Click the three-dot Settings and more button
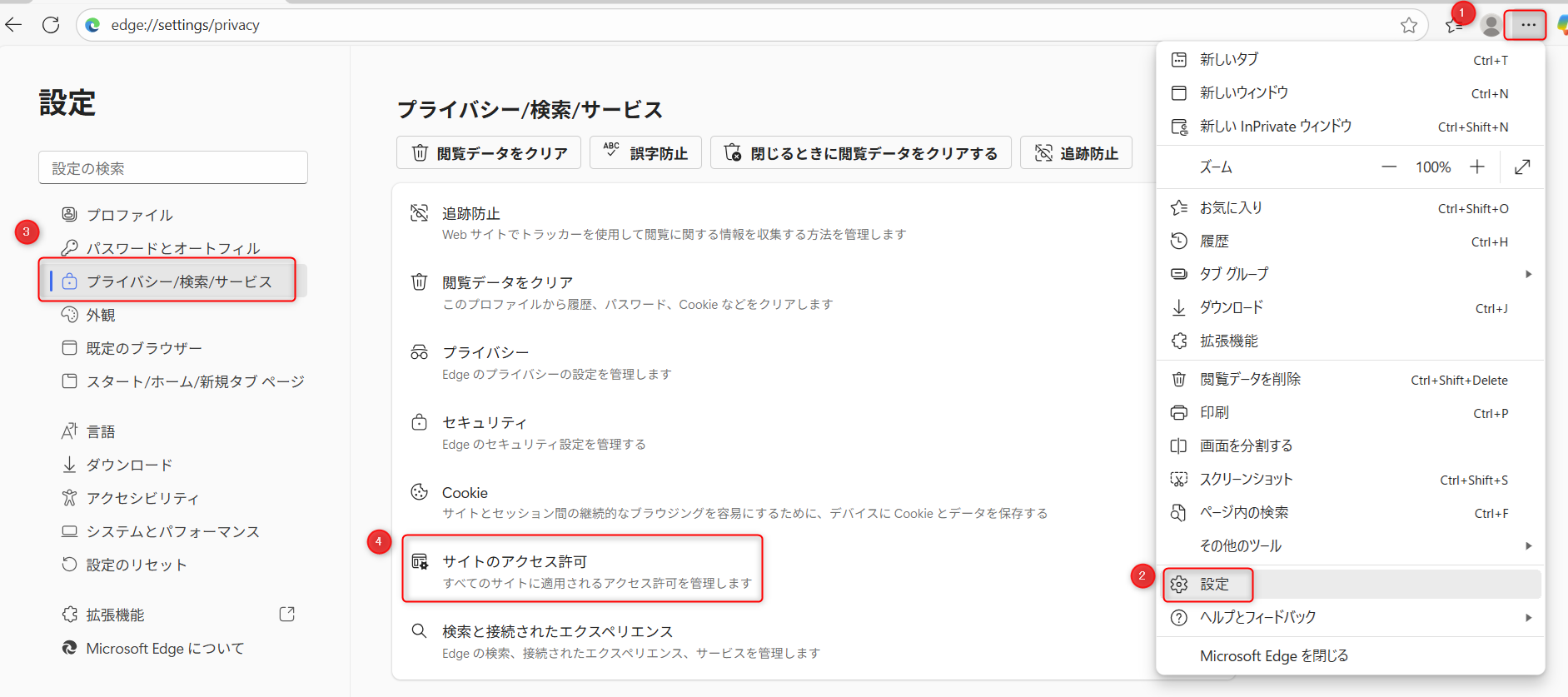The image size is (1568, 697). pyautogui.click(x=1527, y=25)
